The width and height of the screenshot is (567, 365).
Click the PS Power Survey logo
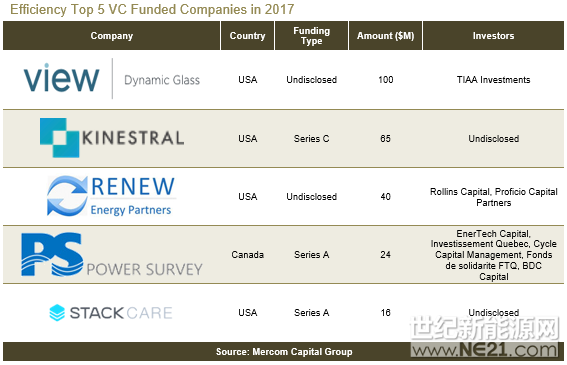tap(112, 255)
